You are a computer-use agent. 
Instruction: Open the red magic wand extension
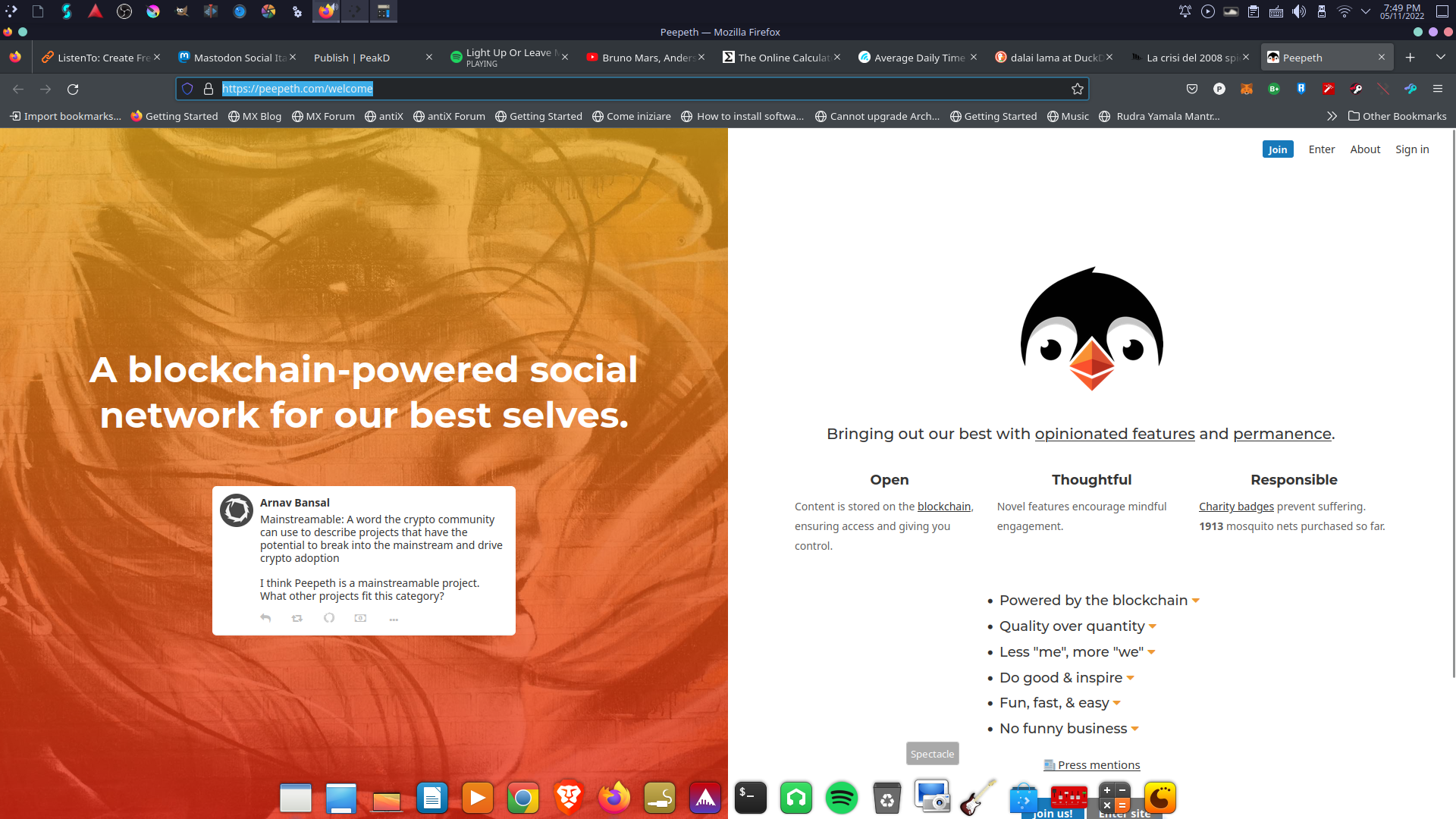(x=1329, y=89)
